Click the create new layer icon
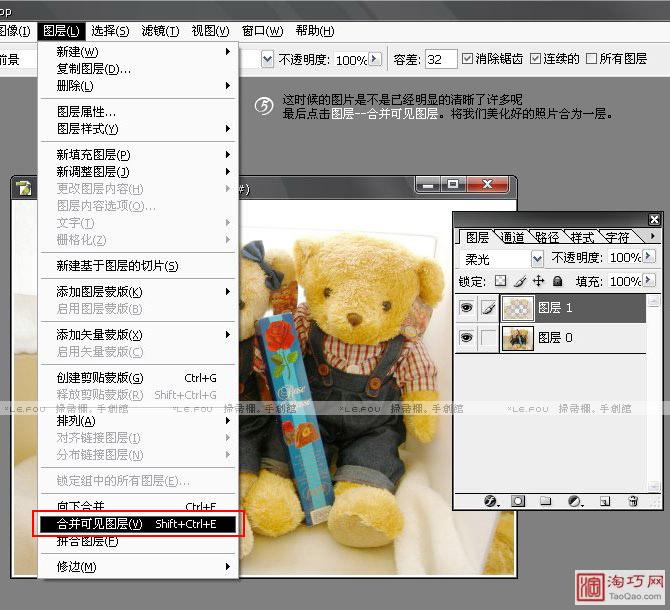Image resolution: width=670 pixels, height=610 pixels. tap(605, 500)
